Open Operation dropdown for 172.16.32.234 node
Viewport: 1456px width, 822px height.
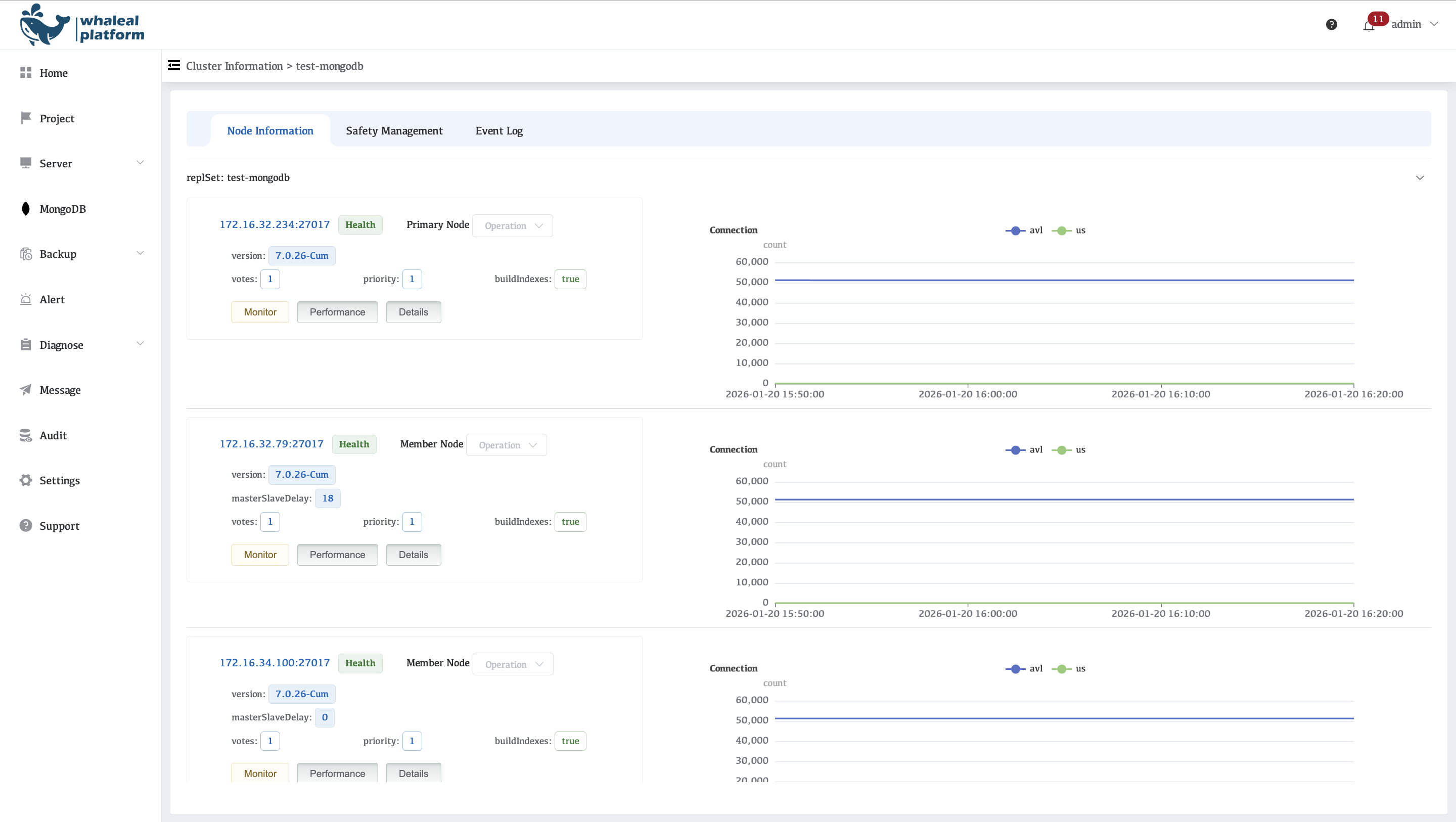(x=512, y=225)
